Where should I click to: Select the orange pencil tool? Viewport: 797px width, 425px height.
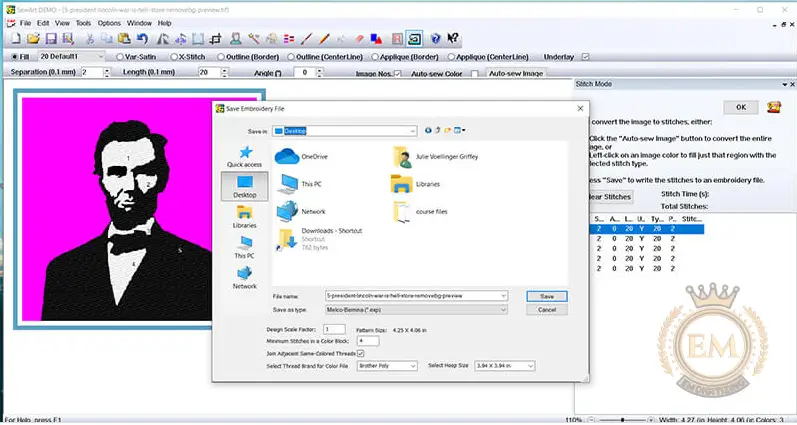[324, 39]
